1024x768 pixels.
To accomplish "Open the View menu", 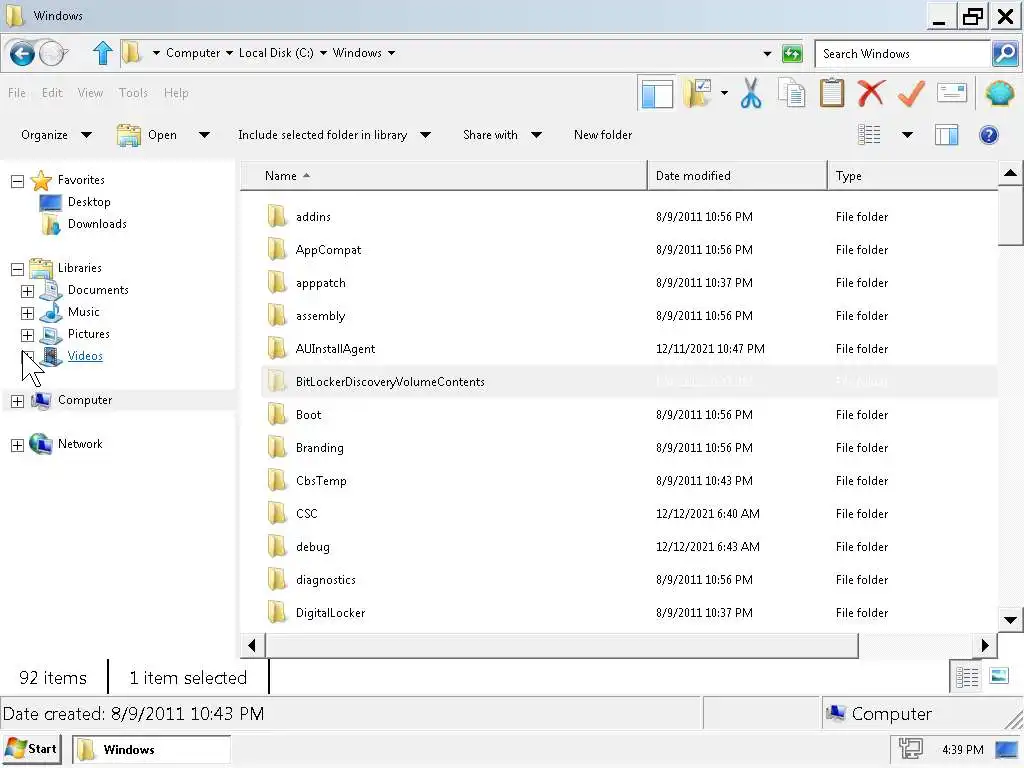I will click(90, 93).
